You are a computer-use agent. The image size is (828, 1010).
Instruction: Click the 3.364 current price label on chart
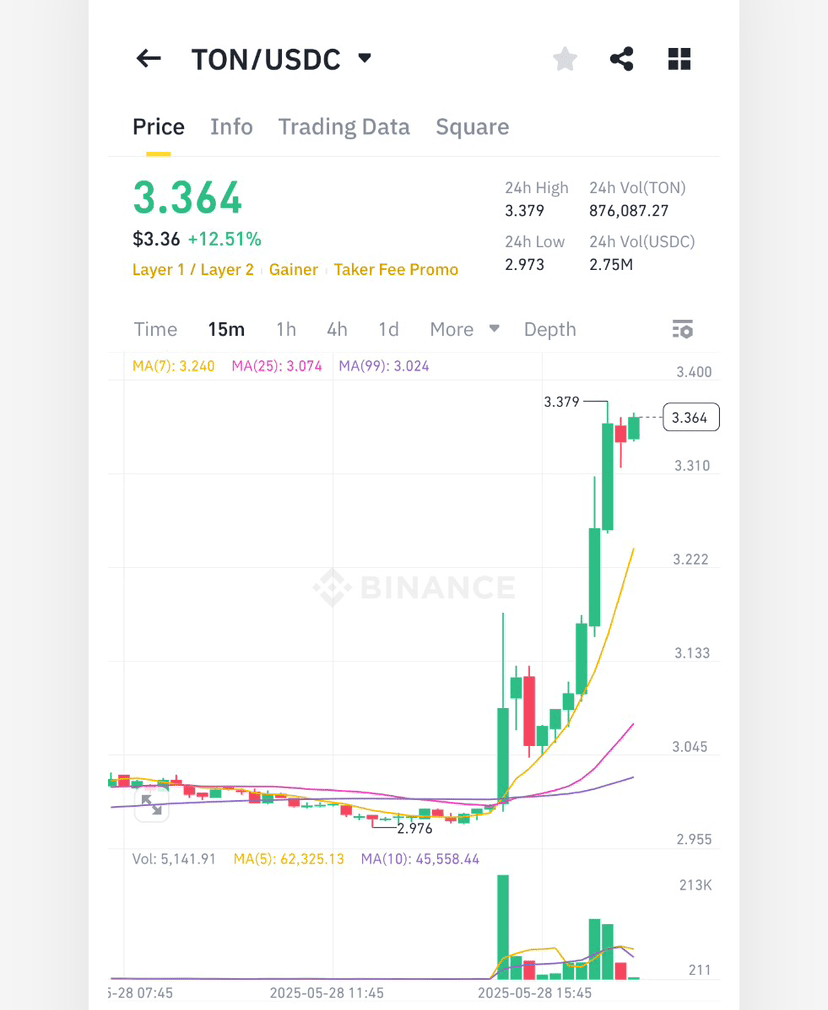click(691, 417)
